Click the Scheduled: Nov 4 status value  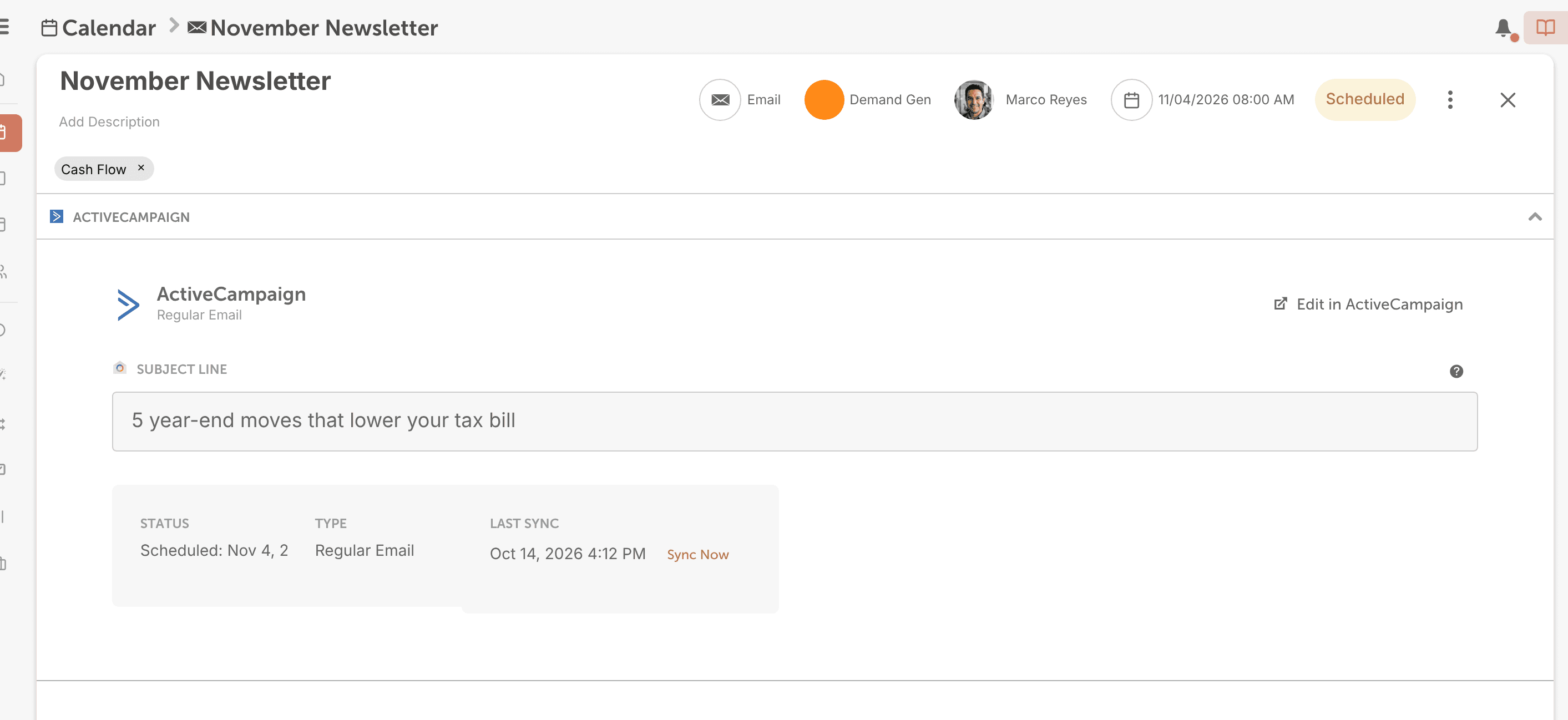click(214, 550)
